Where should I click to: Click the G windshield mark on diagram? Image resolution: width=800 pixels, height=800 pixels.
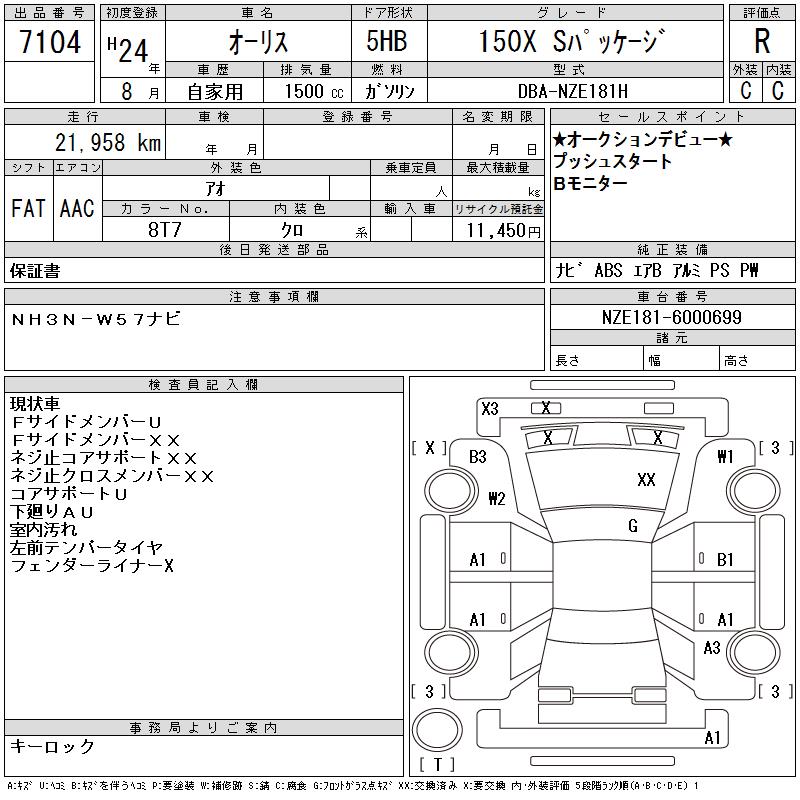coord(633,526)
